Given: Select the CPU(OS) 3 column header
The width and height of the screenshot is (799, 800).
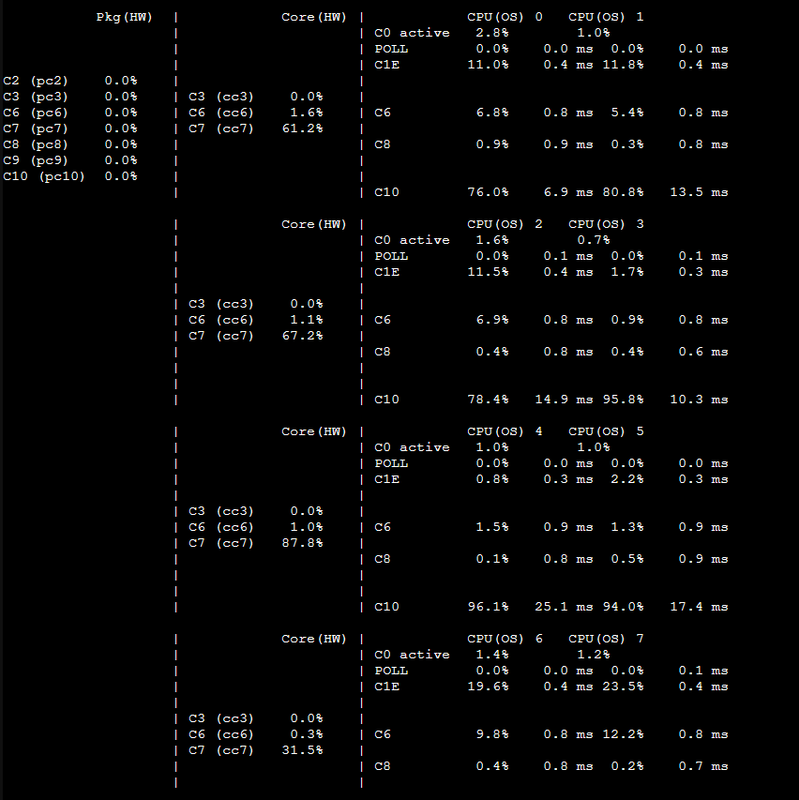Looking at the screenshot, I should (x=606, y=224).
